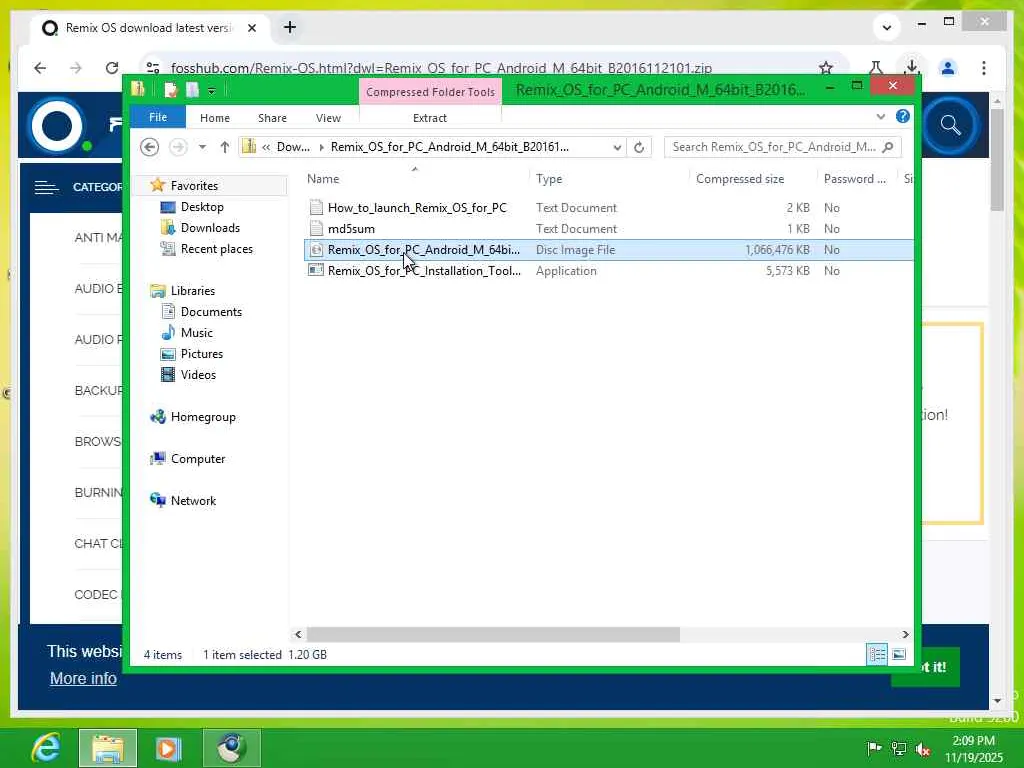Sort by Name column header

(x=323, y=179)
